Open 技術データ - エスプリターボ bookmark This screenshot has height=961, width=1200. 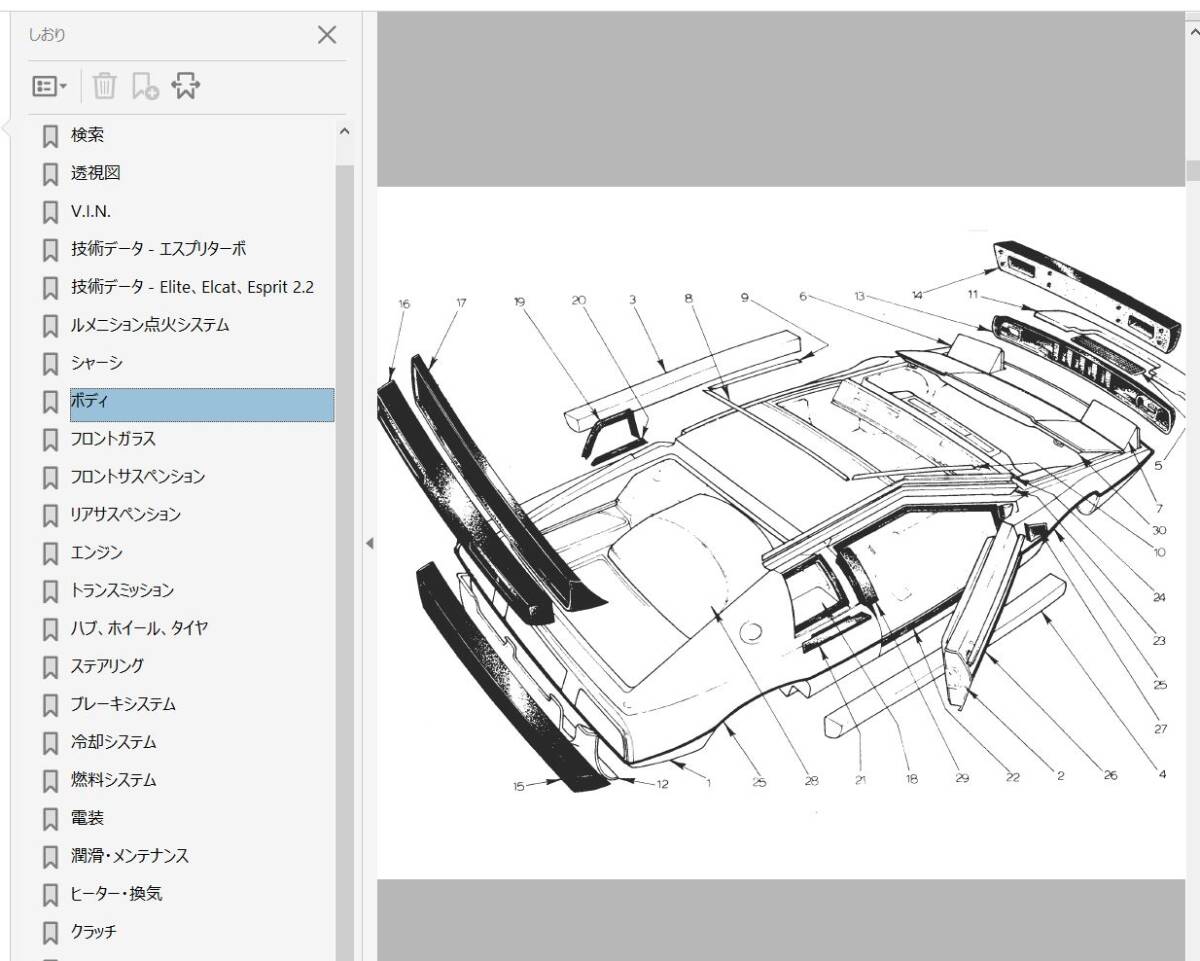(158, 249)
